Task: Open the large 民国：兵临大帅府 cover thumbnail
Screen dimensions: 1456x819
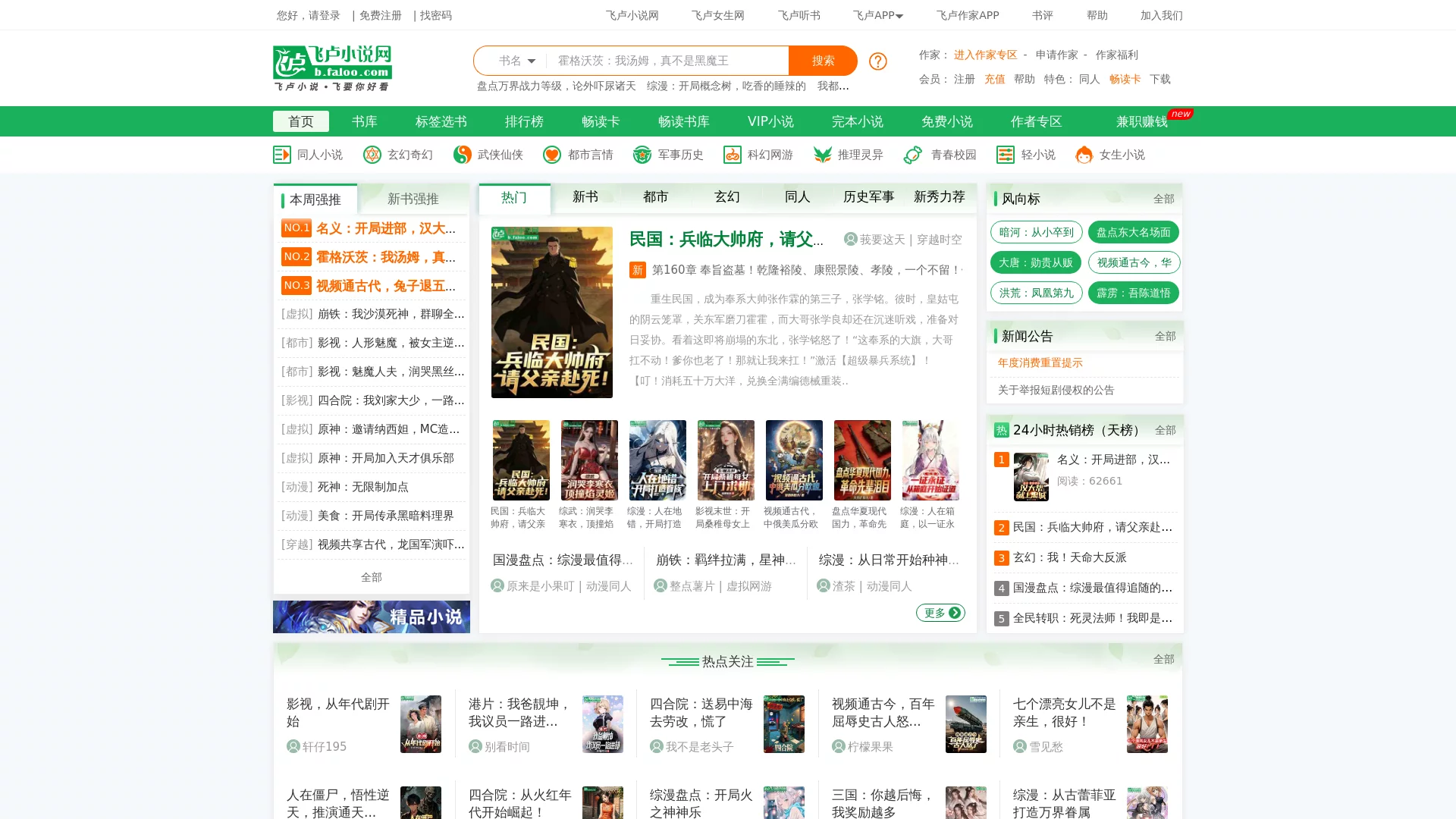Action: 551,312
